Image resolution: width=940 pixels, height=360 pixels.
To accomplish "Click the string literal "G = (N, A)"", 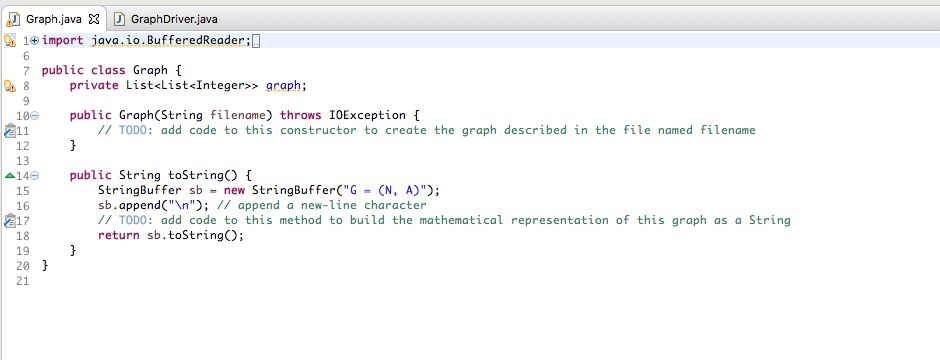I will point(384,190).
